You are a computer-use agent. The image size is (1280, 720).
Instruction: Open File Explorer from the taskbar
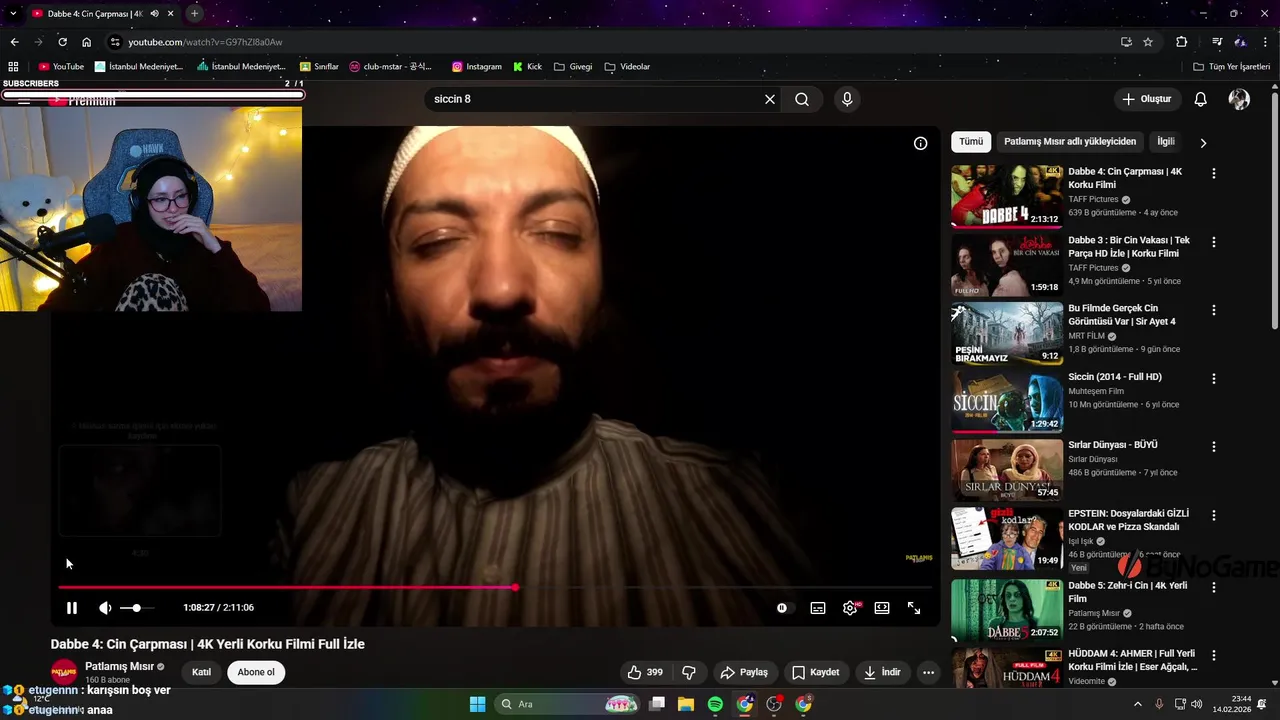(686, 704)
